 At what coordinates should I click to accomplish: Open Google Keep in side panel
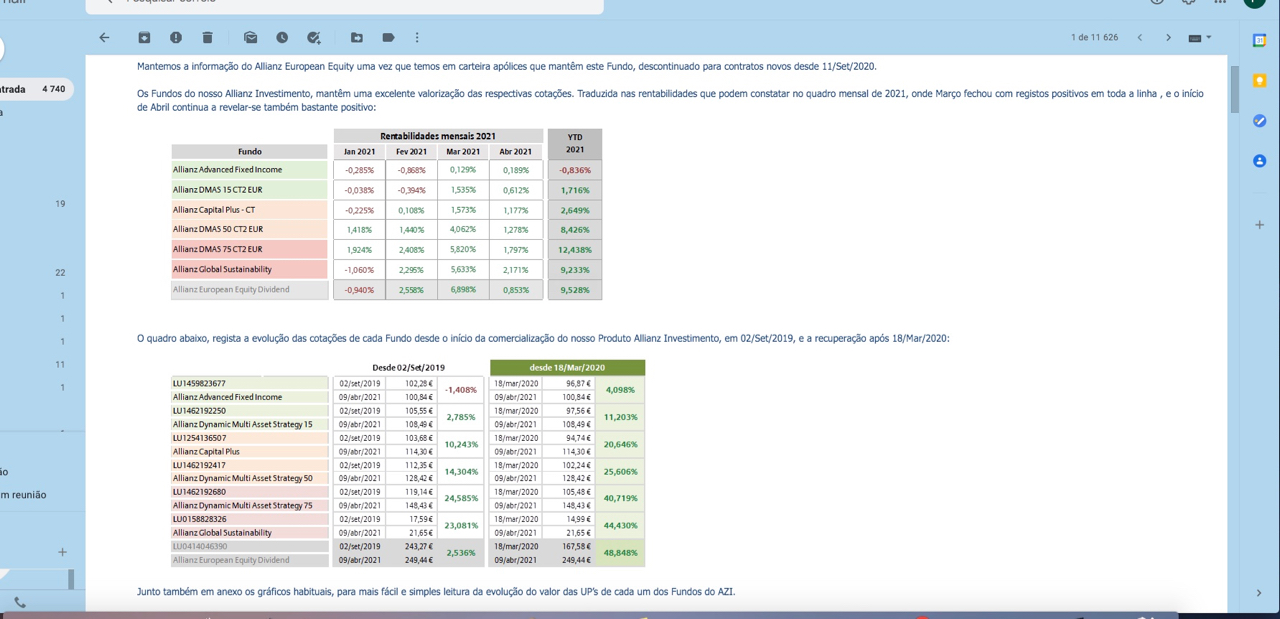point(1259,80)
